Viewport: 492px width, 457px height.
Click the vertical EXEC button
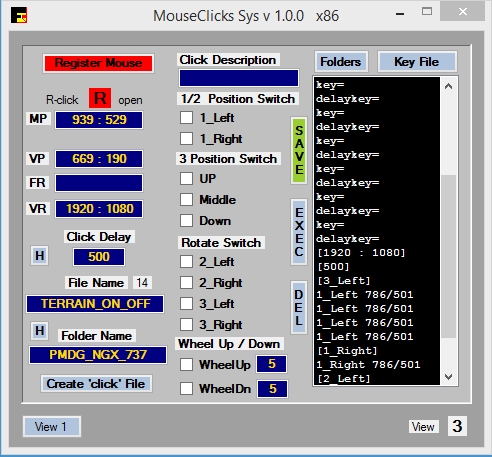(299, 232)
